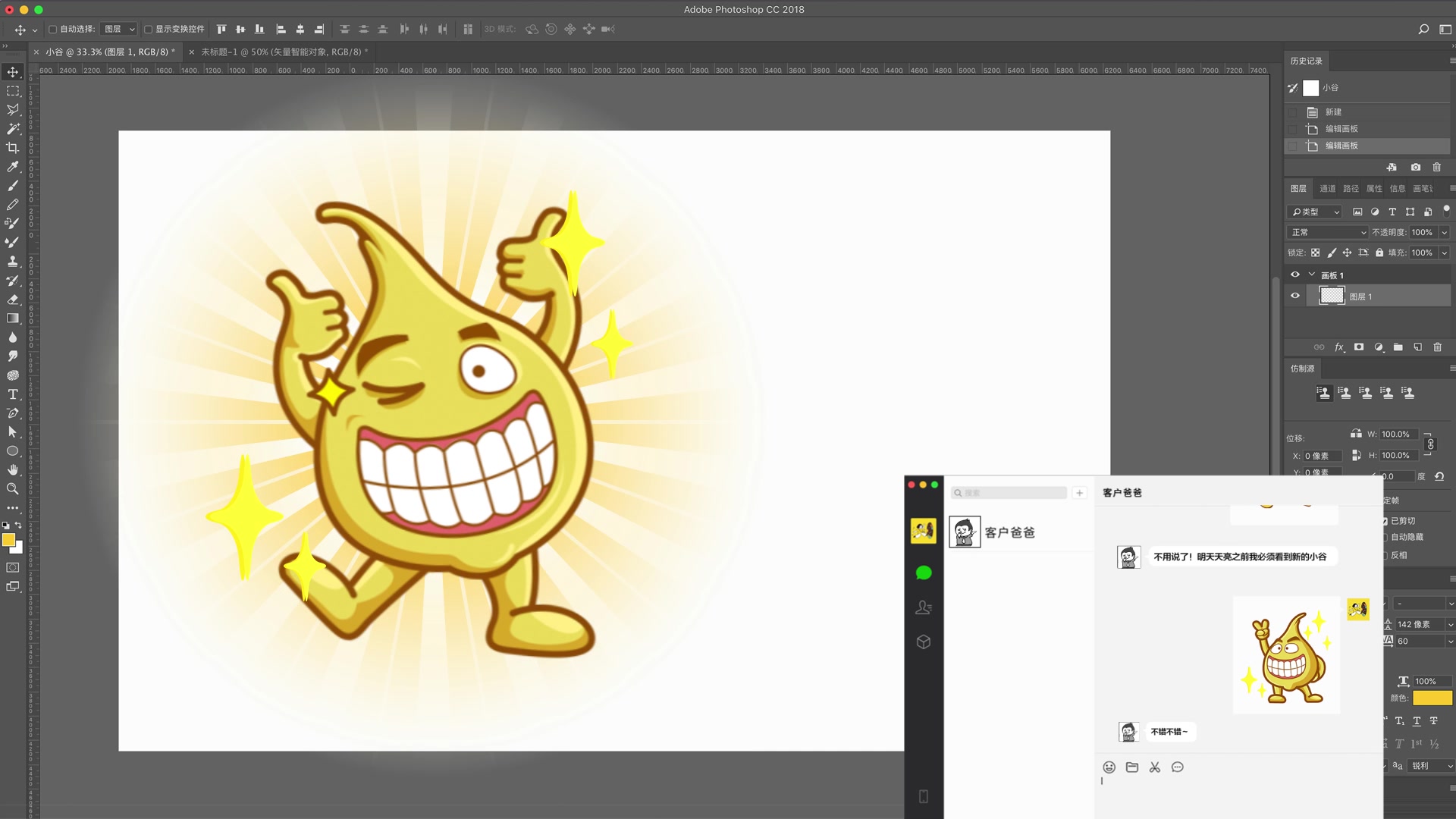Open the Move tool preset dropdown arrow
Viewport: 1456px width, 819px height.
pos(35,30)
